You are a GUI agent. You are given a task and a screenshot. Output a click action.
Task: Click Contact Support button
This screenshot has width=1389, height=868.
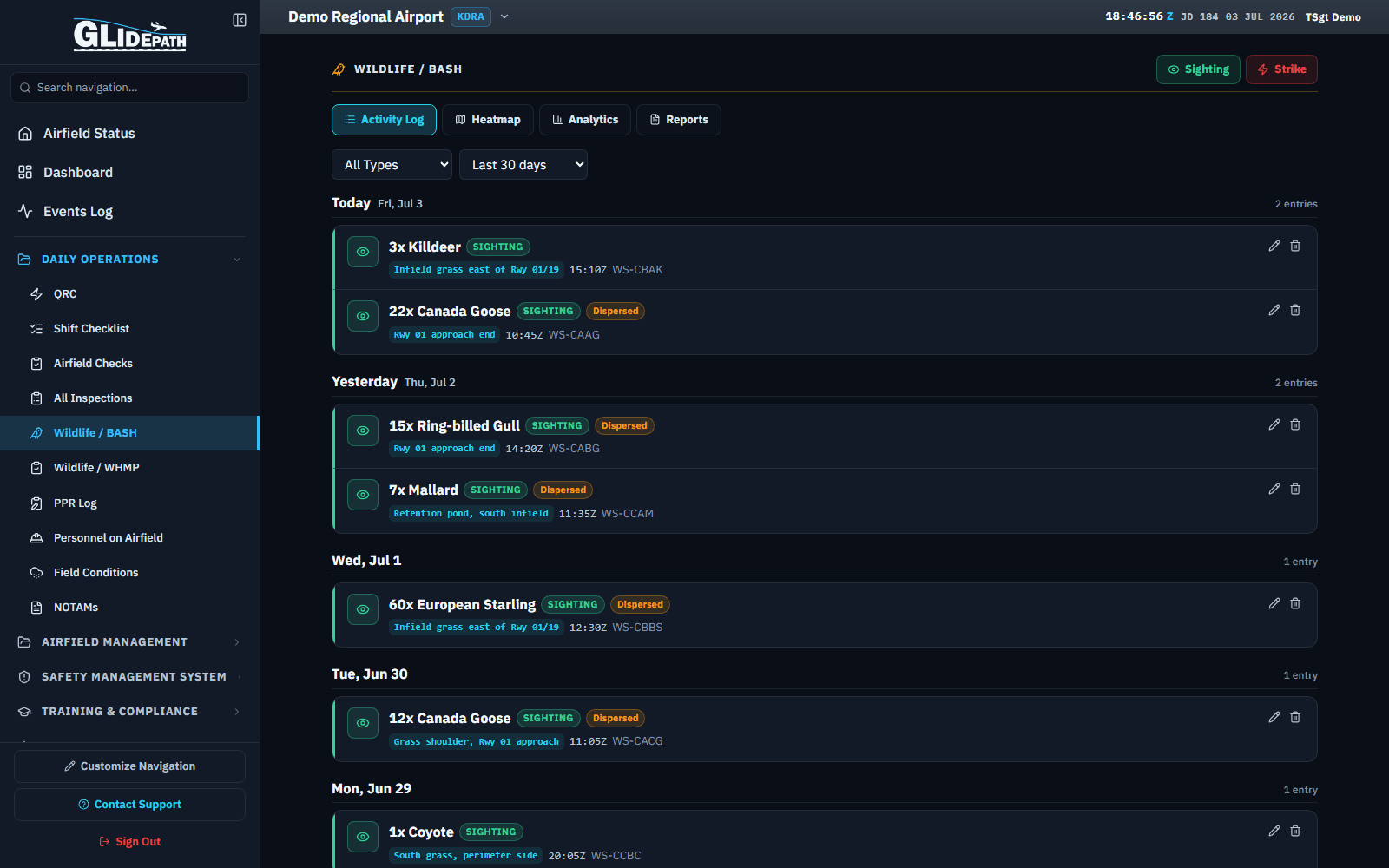pyautogui.click(x=129, y=805)
